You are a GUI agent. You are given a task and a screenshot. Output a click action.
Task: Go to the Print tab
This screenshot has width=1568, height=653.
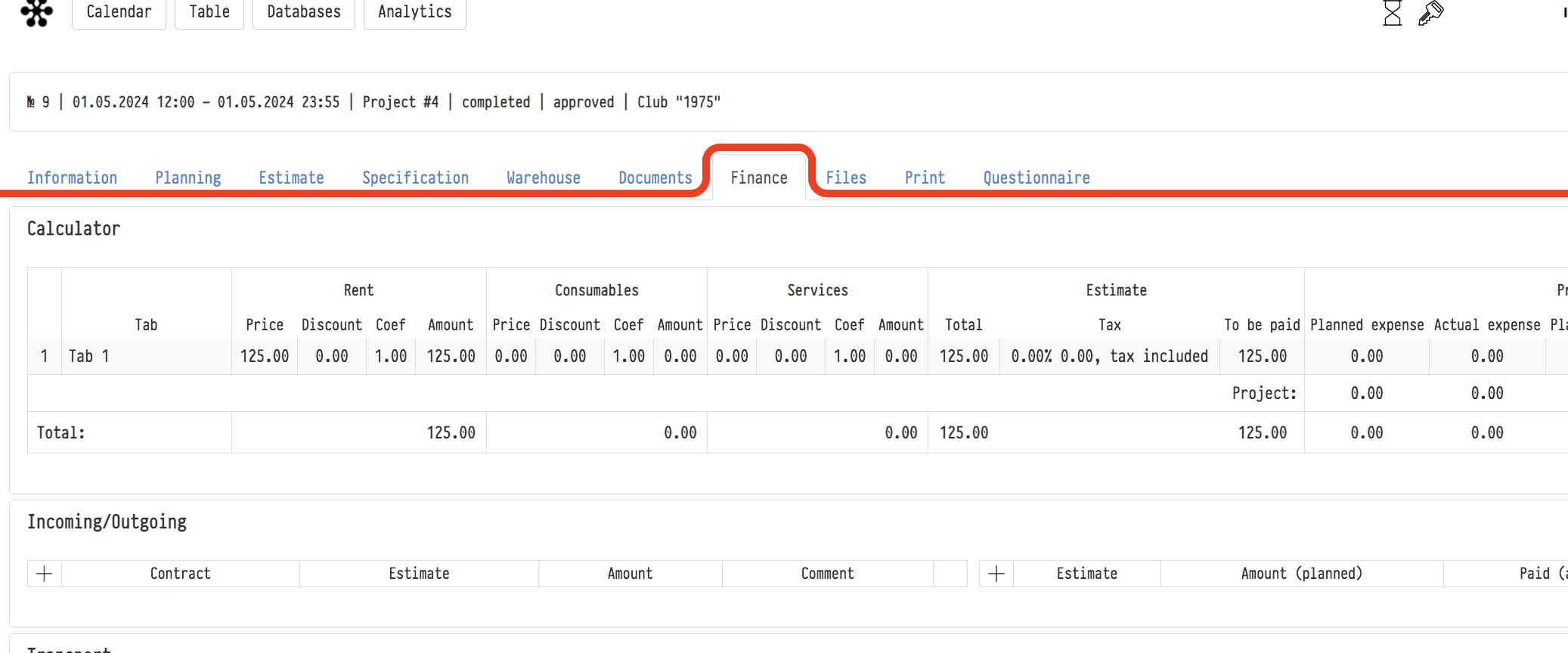point(925,178)
